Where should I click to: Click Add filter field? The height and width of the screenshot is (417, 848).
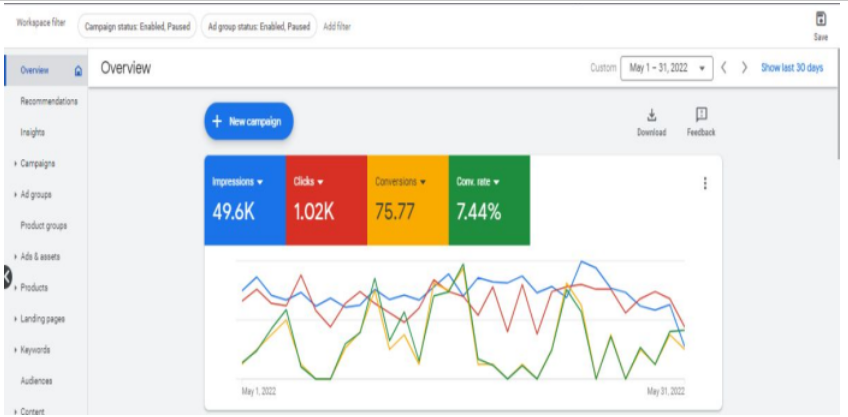[x=338, y=26]
